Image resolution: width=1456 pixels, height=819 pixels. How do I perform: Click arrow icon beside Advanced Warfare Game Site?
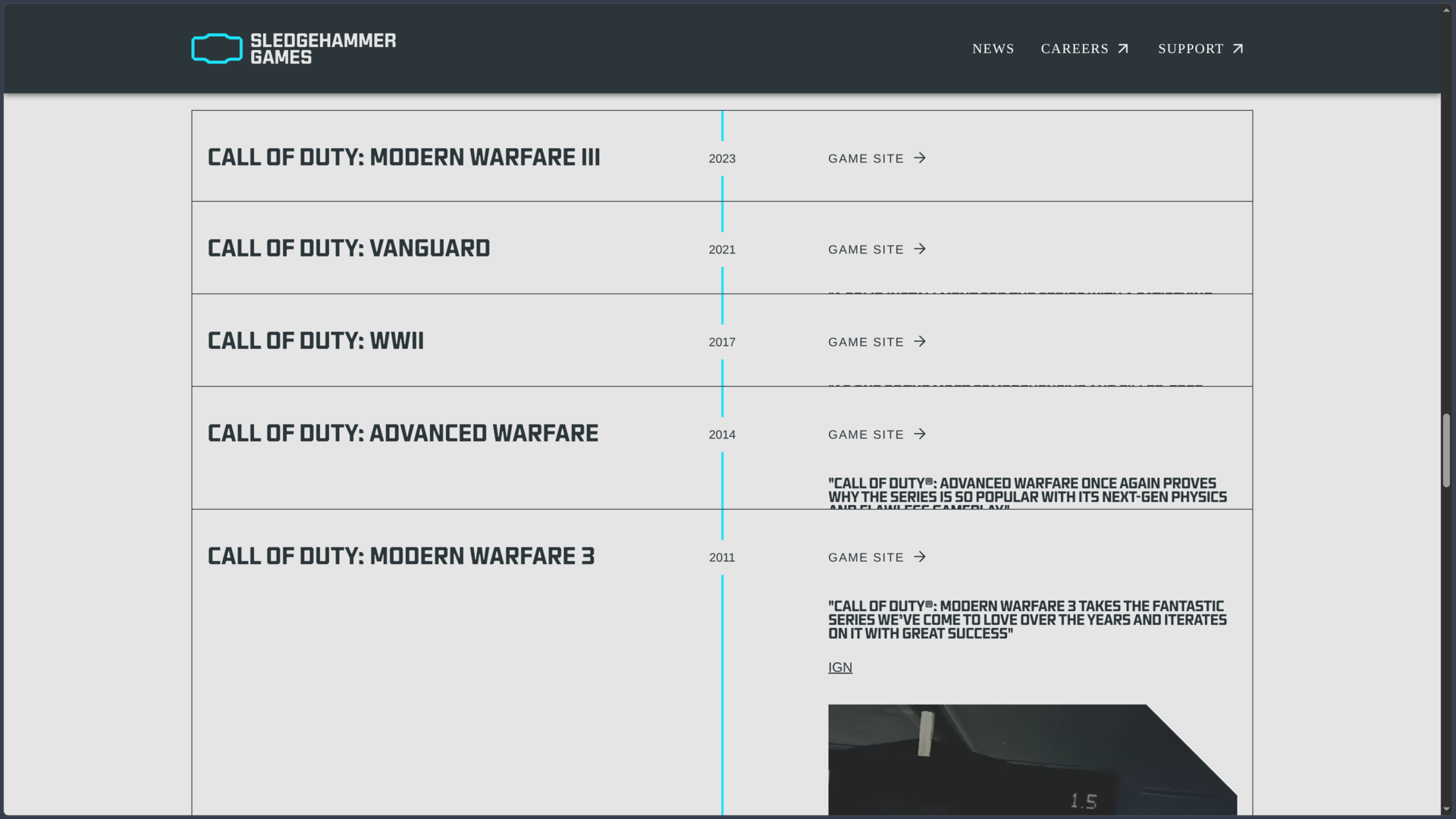point(920,434)
